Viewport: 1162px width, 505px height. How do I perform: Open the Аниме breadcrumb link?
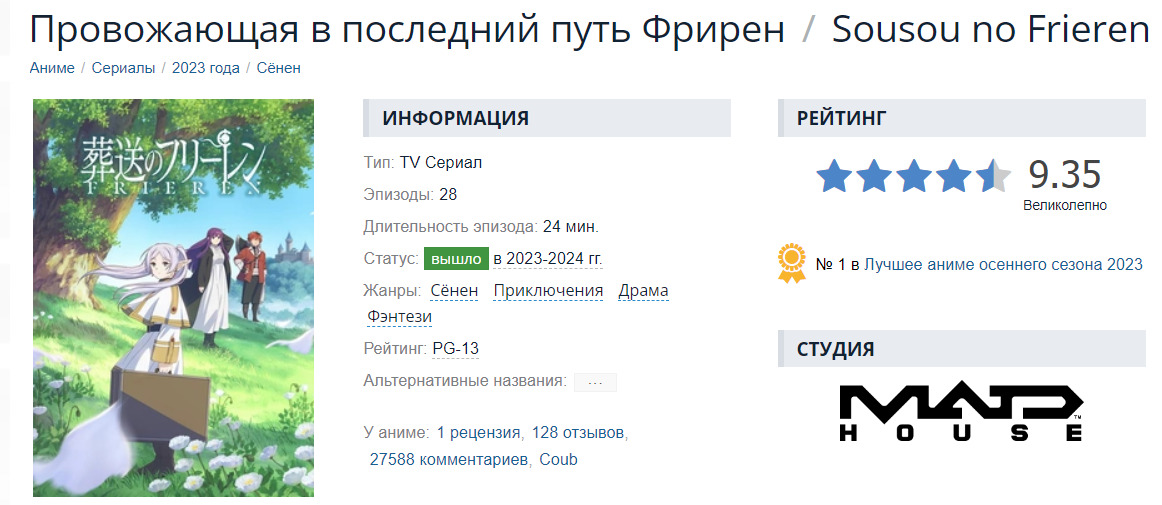click(52, 68)
